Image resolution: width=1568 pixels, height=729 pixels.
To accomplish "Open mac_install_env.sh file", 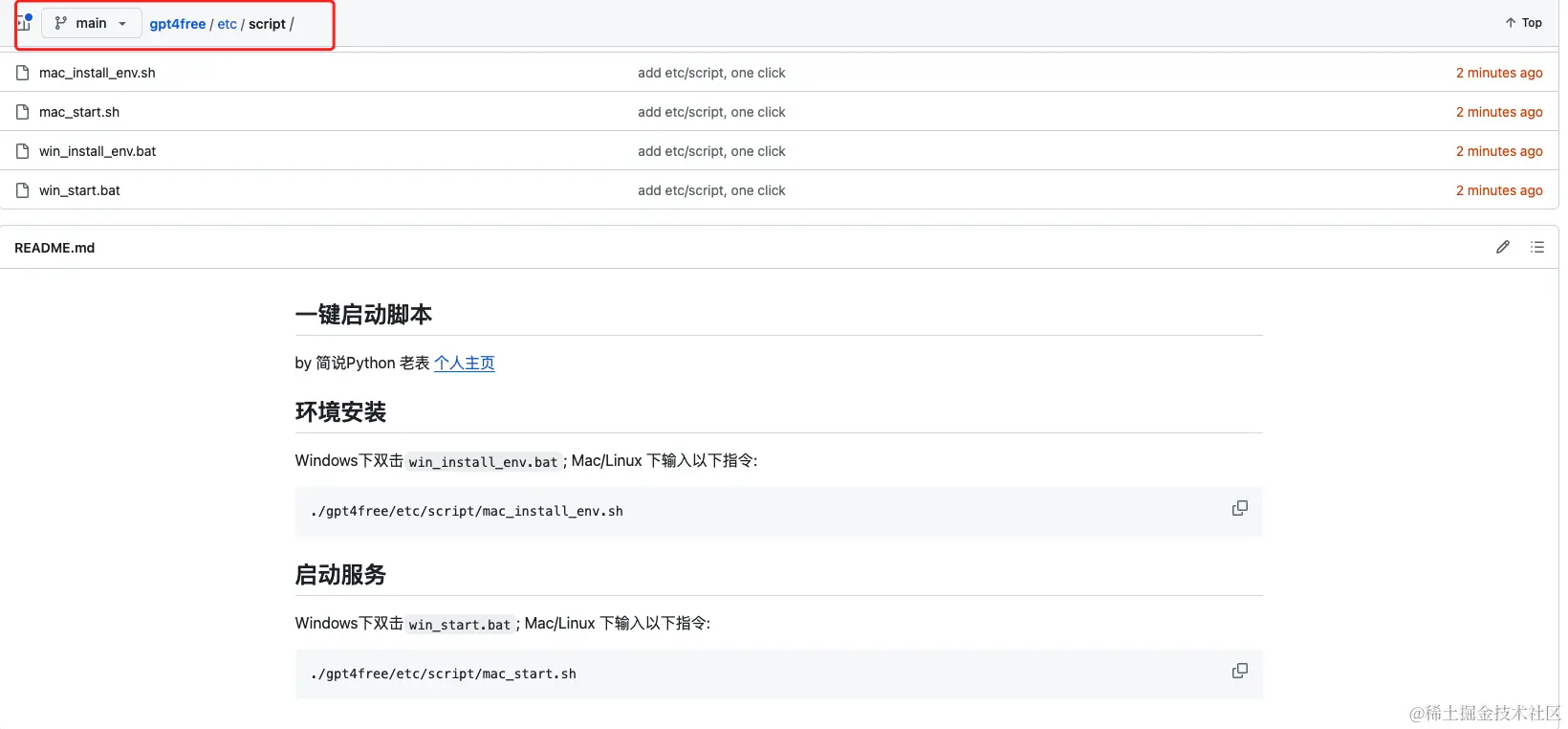I will (x=98, y=73).
